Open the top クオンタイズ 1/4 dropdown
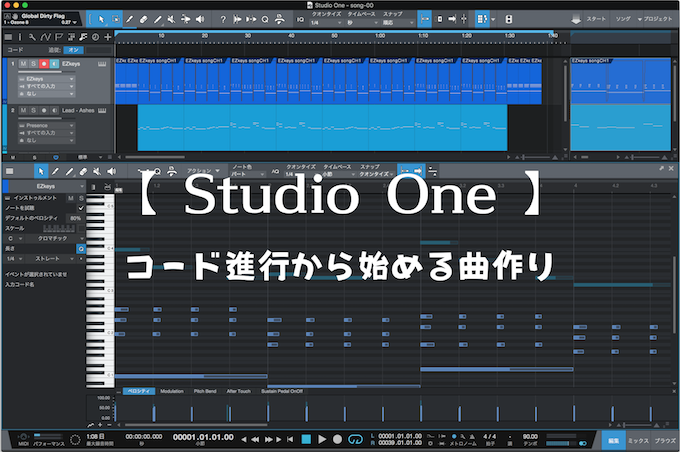The width and height of the screenshot is (680, 452). click(x=326, y=23)
